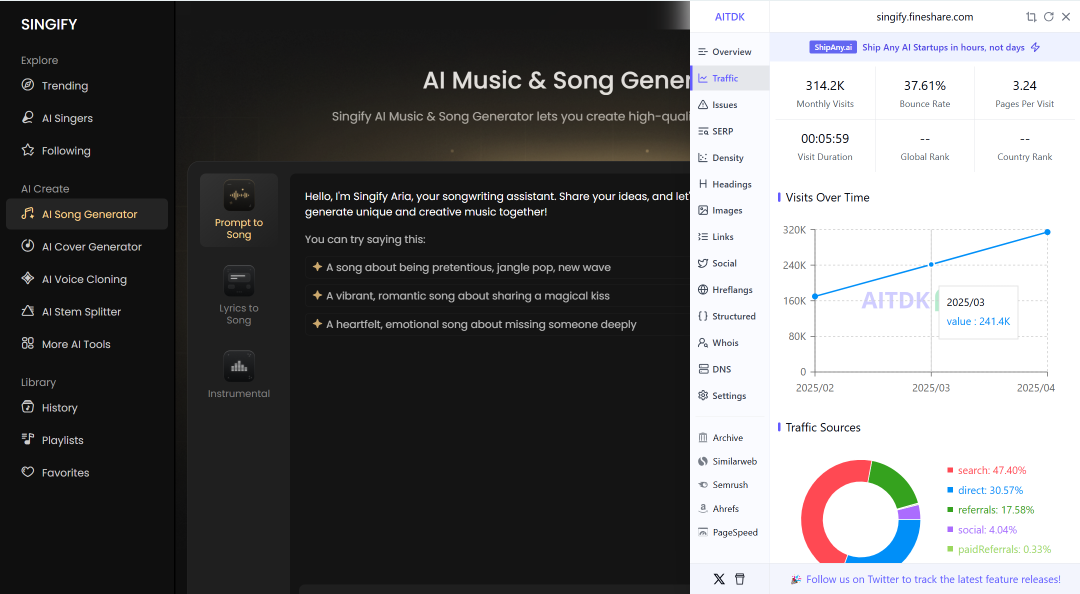The height and width of the screenshot is (594, 1080).
Task: Open Structured tab in AITDK
Action: pyautogui.click(x=729, y=316)
